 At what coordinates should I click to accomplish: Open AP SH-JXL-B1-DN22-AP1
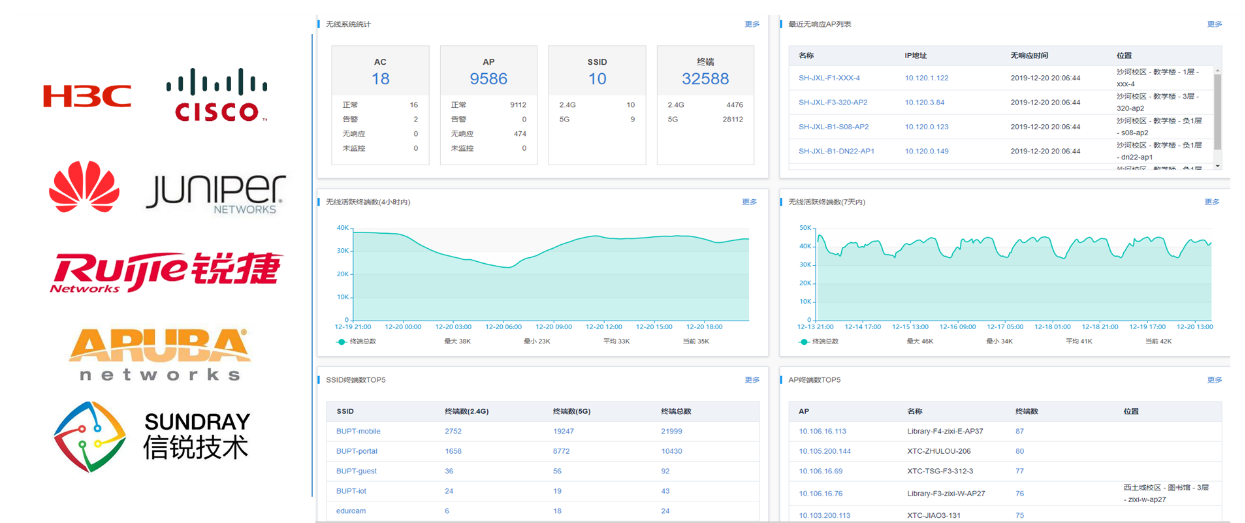coord(836,151)
